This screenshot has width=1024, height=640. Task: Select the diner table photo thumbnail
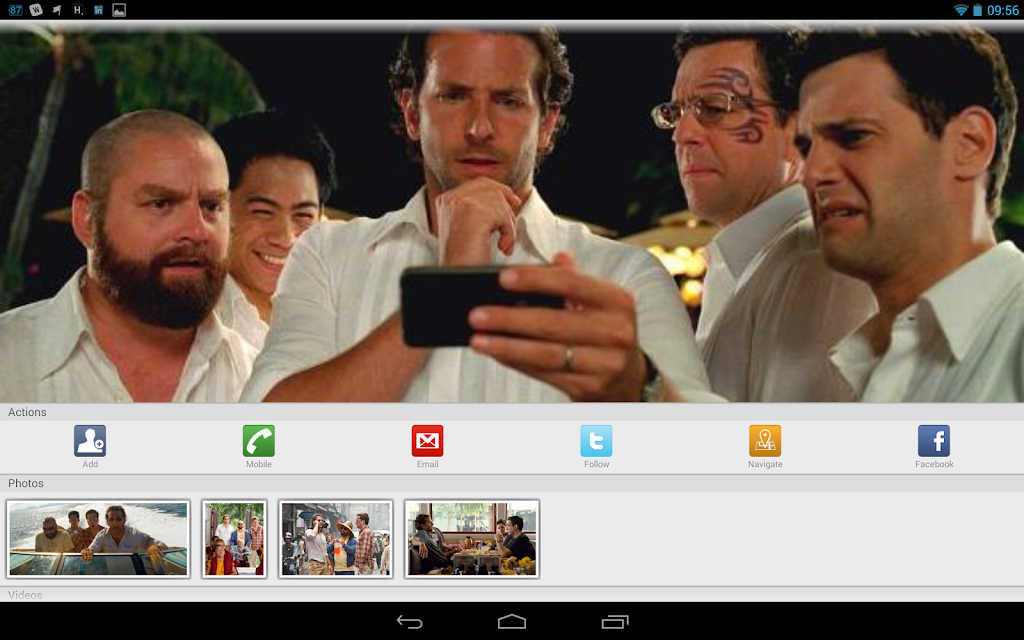coord(472,539)
